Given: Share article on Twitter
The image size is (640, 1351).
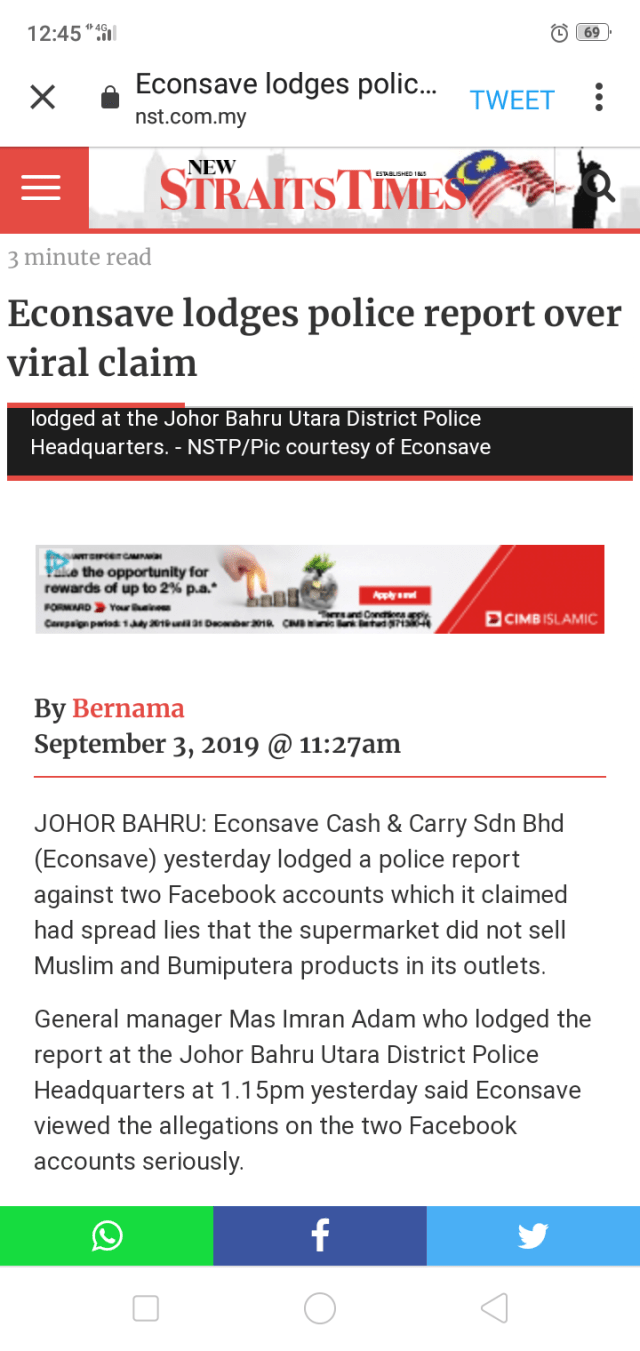Looking at the screenshot, I should tap(533, 1236).
